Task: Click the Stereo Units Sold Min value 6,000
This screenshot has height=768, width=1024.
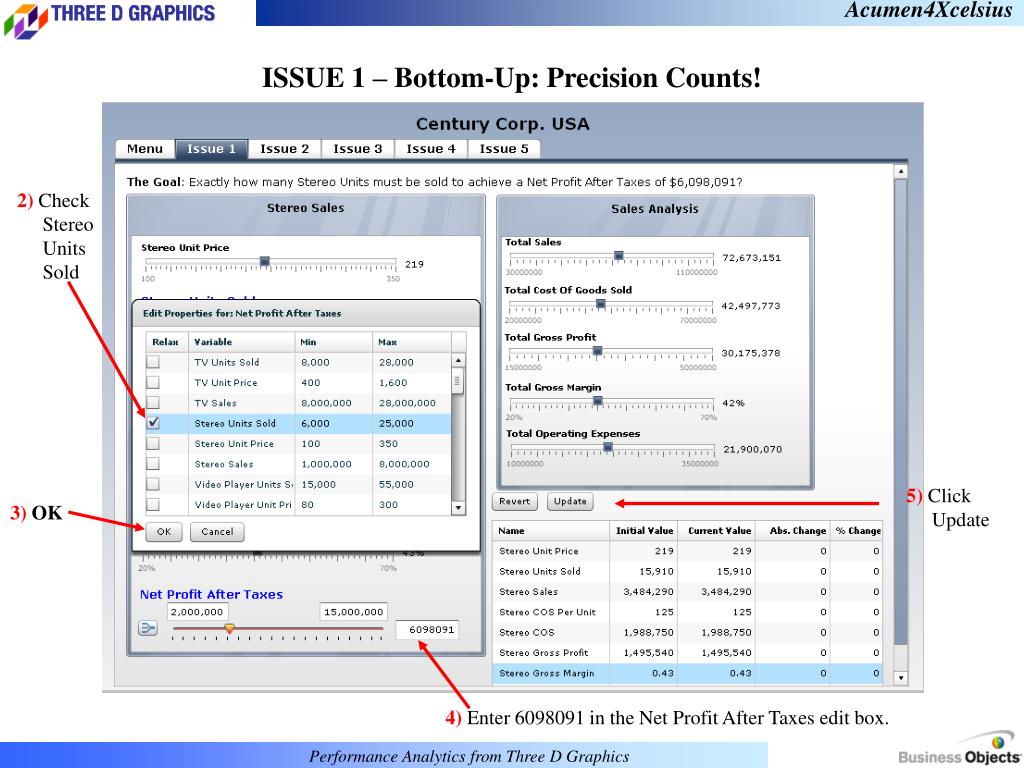Action: coord(315,423)
